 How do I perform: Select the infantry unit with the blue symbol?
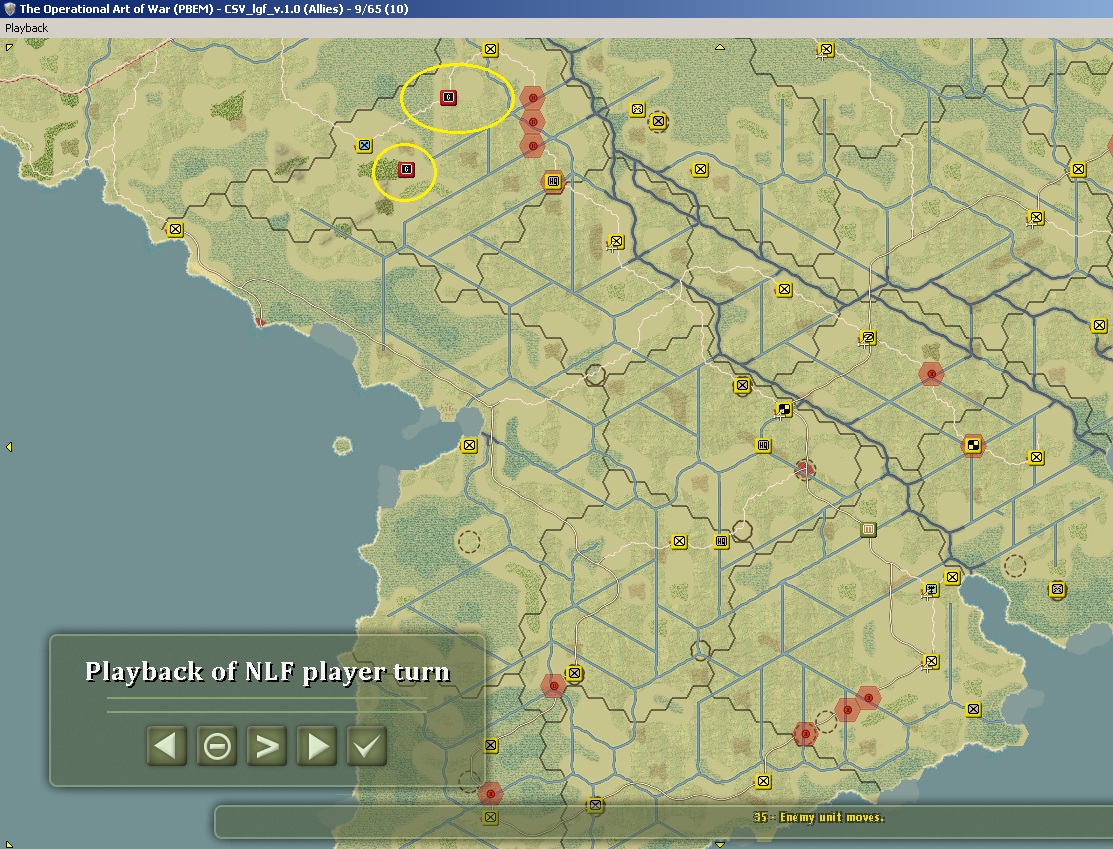click(x=364, y=146)
